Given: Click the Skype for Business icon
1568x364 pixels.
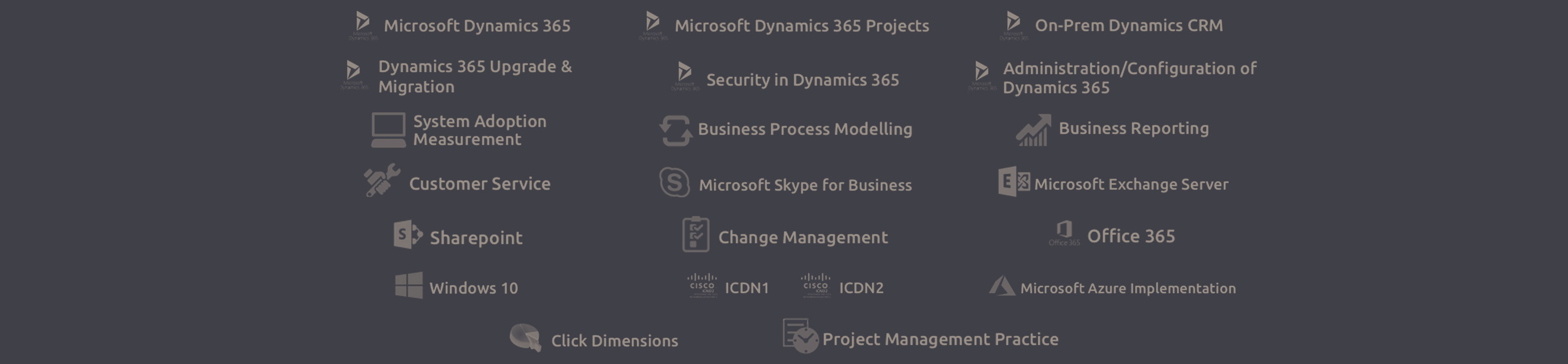Looking at the screenshot, I should point(674,182).
